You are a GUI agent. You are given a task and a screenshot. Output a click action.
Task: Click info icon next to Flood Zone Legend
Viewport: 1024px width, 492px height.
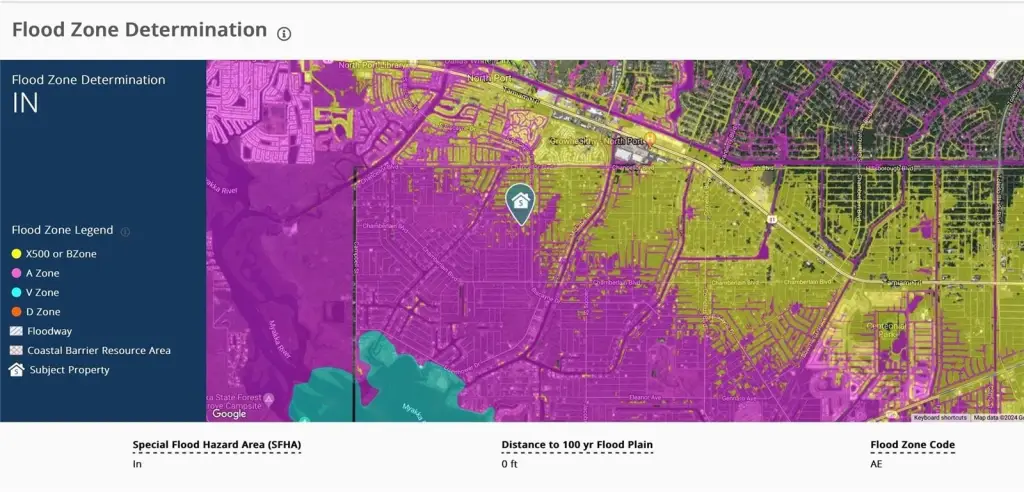tap(125, 231)
